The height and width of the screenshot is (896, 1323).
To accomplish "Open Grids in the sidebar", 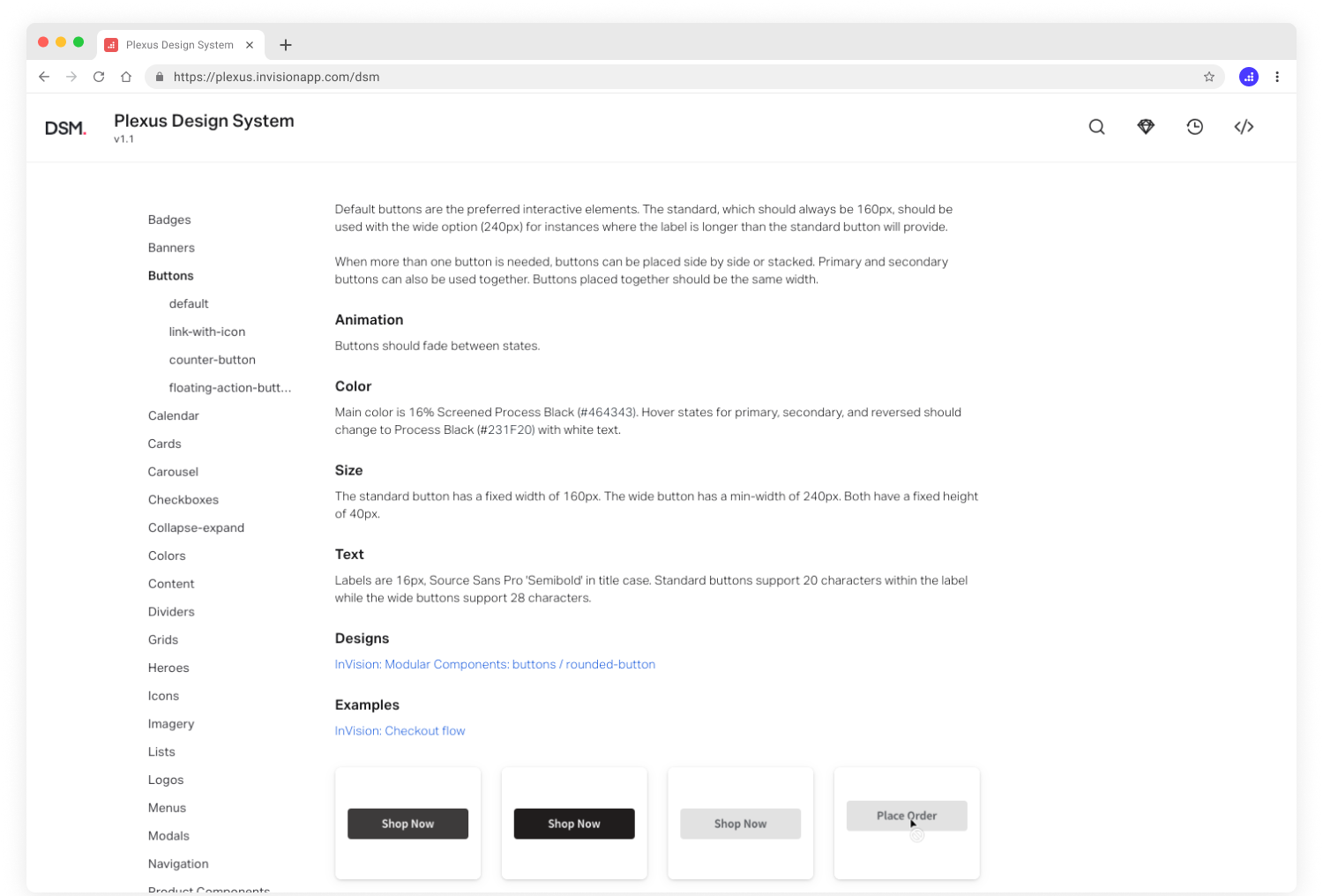I will [x=163, y=640].
